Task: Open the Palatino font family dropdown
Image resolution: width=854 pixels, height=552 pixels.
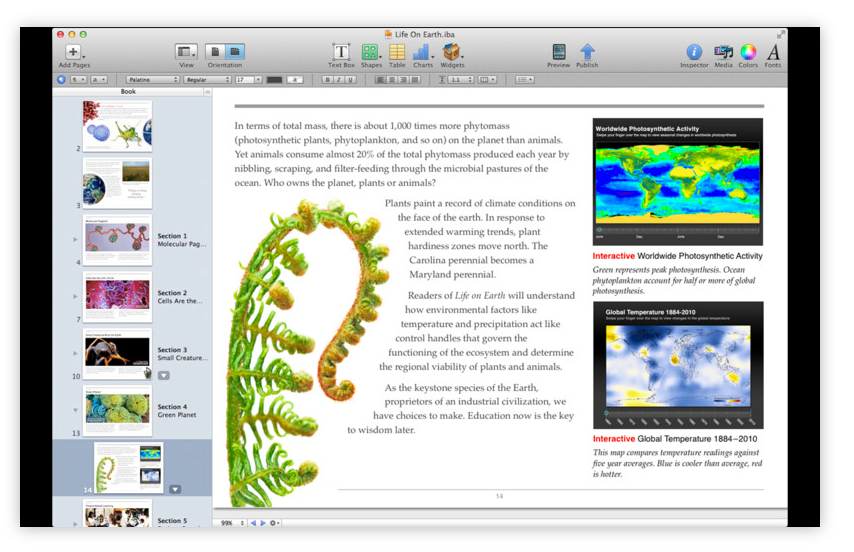Action: (152, 79)
